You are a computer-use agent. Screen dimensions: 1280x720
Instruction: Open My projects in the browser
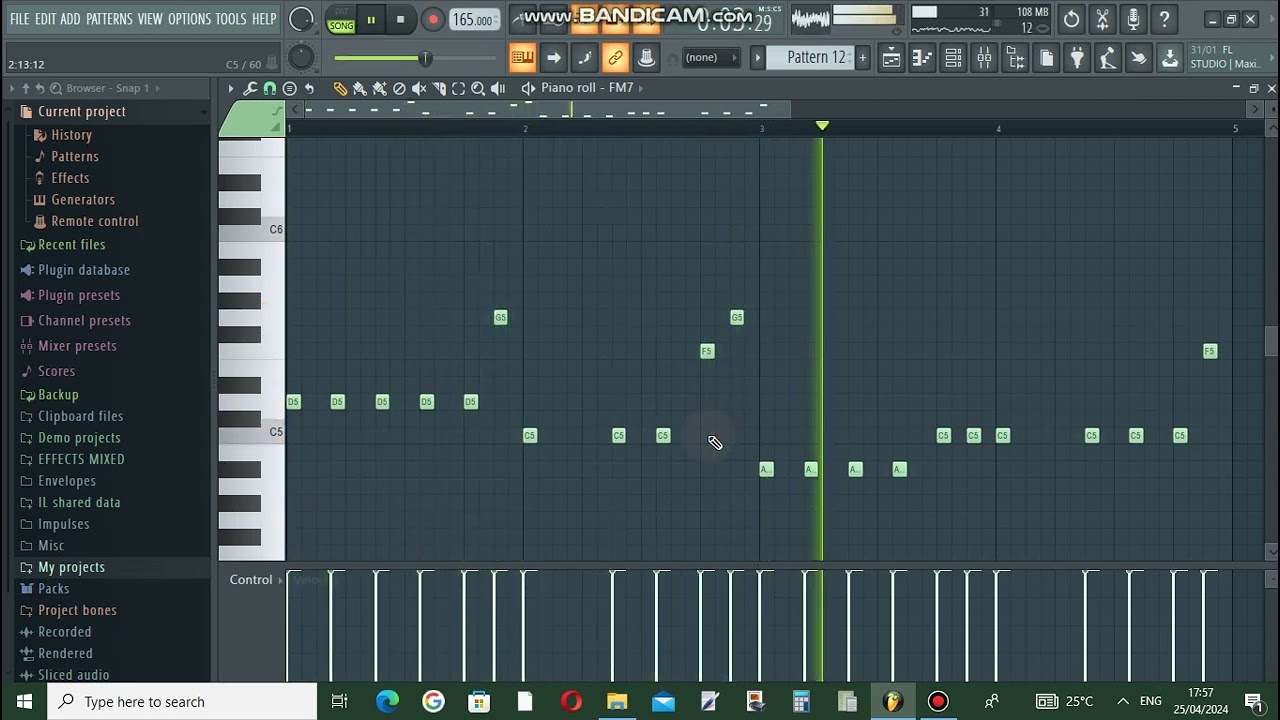click(x=71, y=567)
